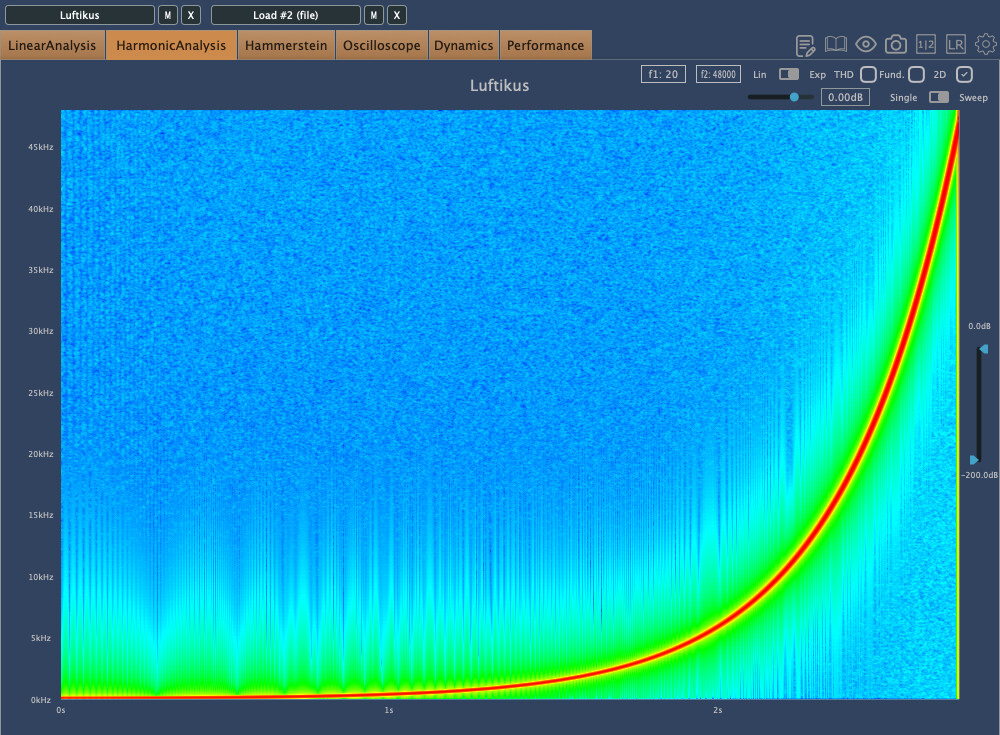The image size is (1000, 735).
Task: Open the LinearAnalysis tab
Action: pos(52,45)
